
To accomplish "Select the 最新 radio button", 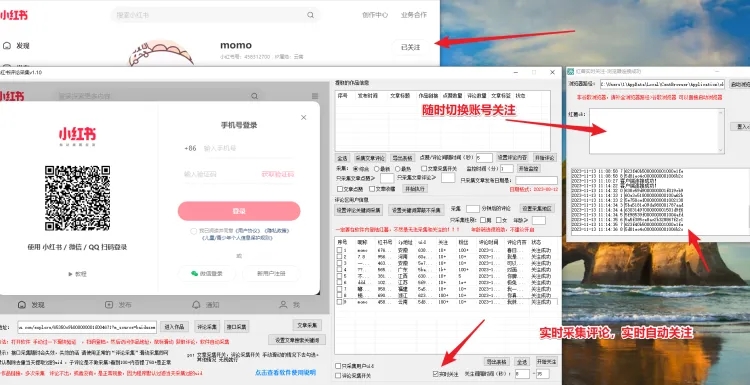I will pos(376,169).
